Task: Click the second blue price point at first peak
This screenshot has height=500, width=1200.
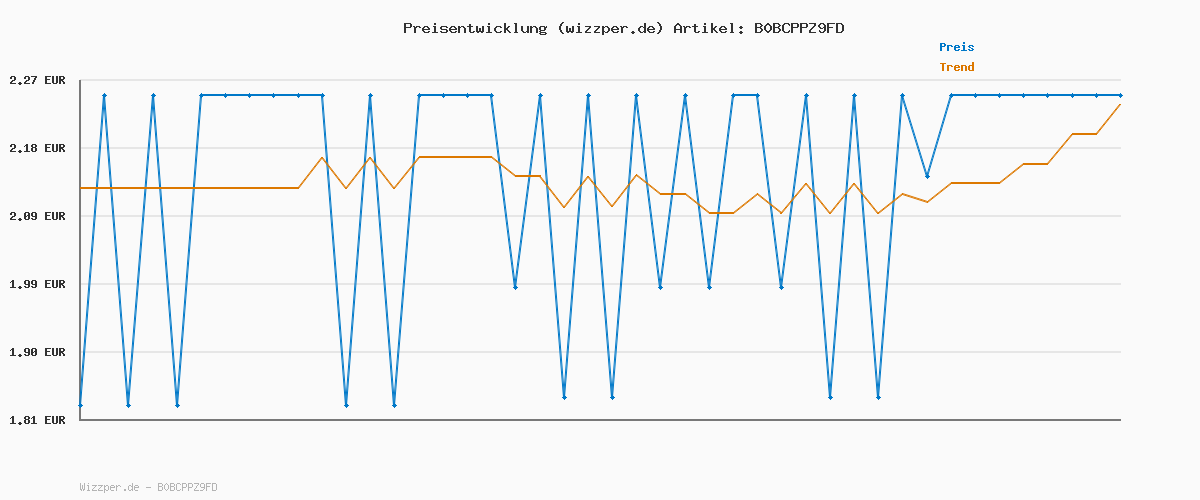Action: (x=104, y=95)
